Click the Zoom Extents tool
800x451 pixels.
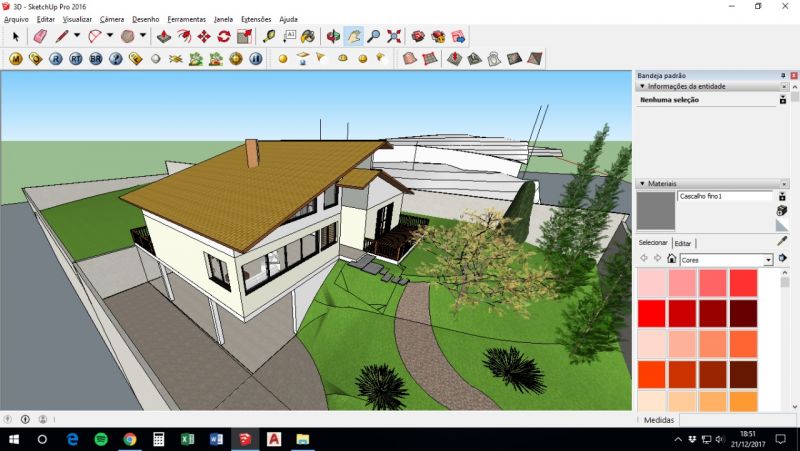(x=393, y=36)
